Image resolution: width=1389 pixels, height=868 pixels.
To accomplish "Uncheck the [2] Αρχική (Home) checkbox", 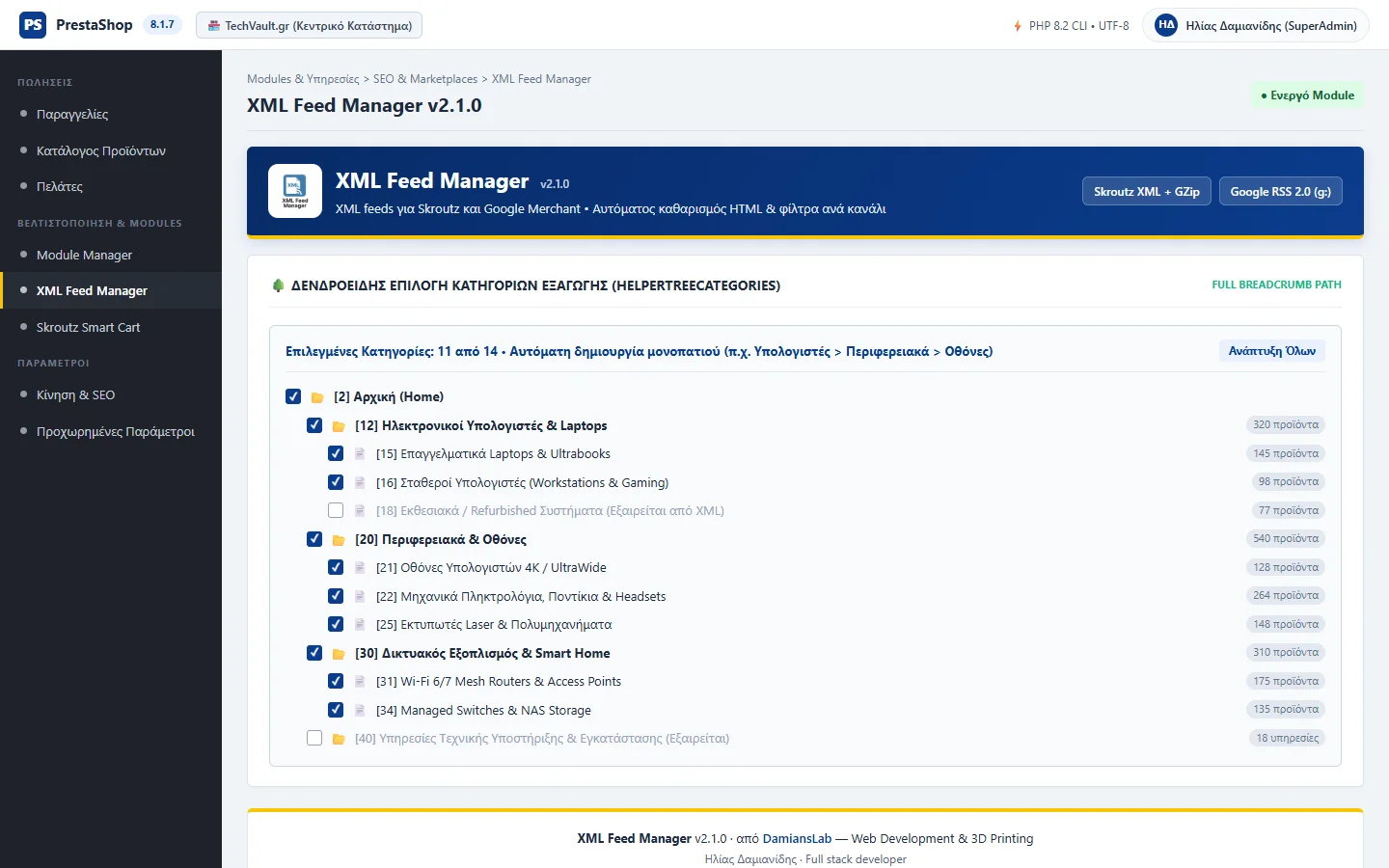I will (293, 396).
